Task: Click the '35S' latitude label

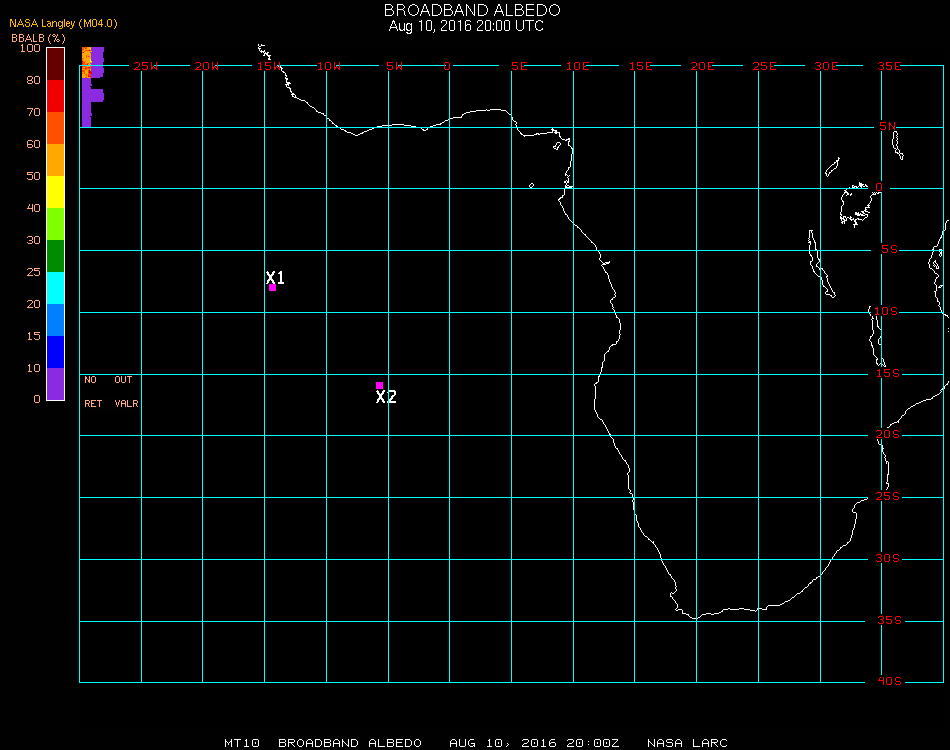Action: click(x=890, y=620)
